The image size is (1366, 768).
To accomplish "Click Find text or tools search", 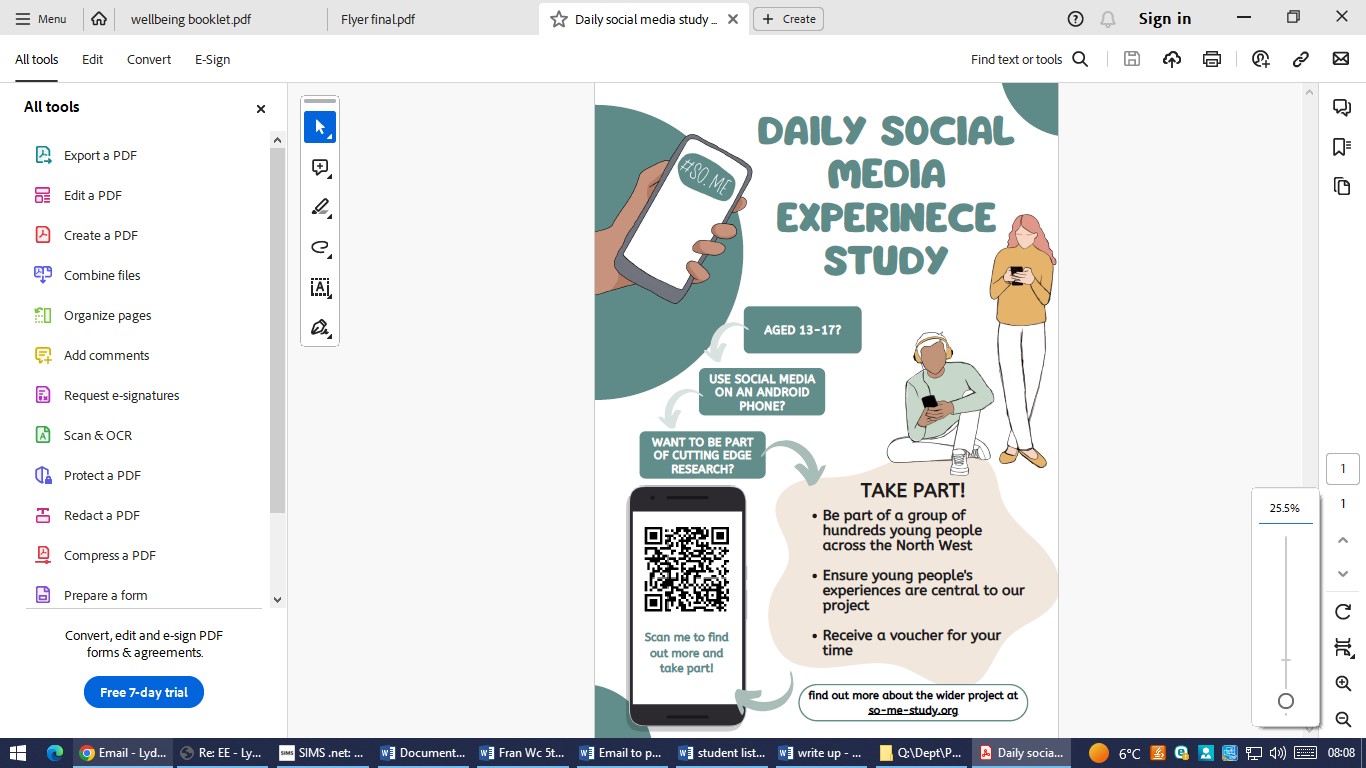I will point(1029,59).
